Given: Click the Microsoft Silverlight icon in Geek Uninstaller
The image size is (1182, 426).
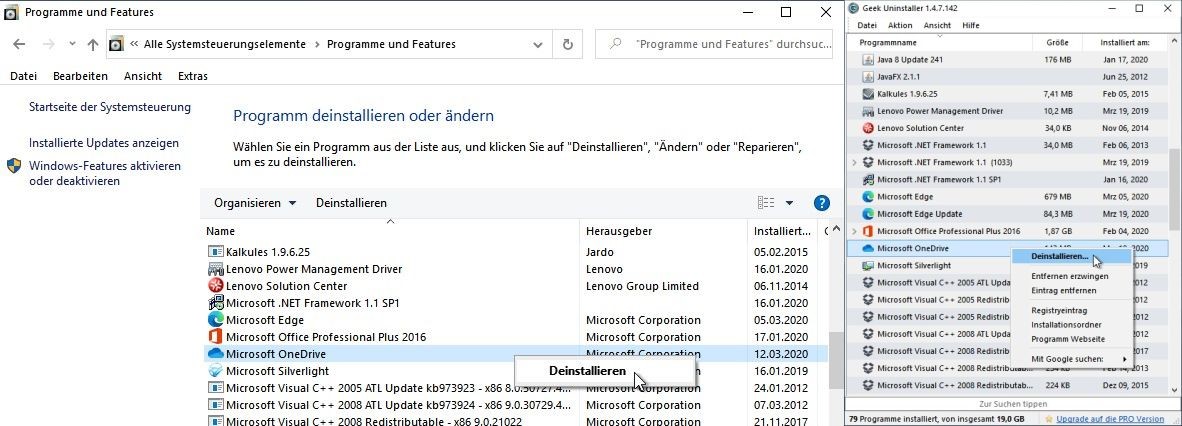Looking at the screenshot, I should pyautogui.click(x=868, y=265).
